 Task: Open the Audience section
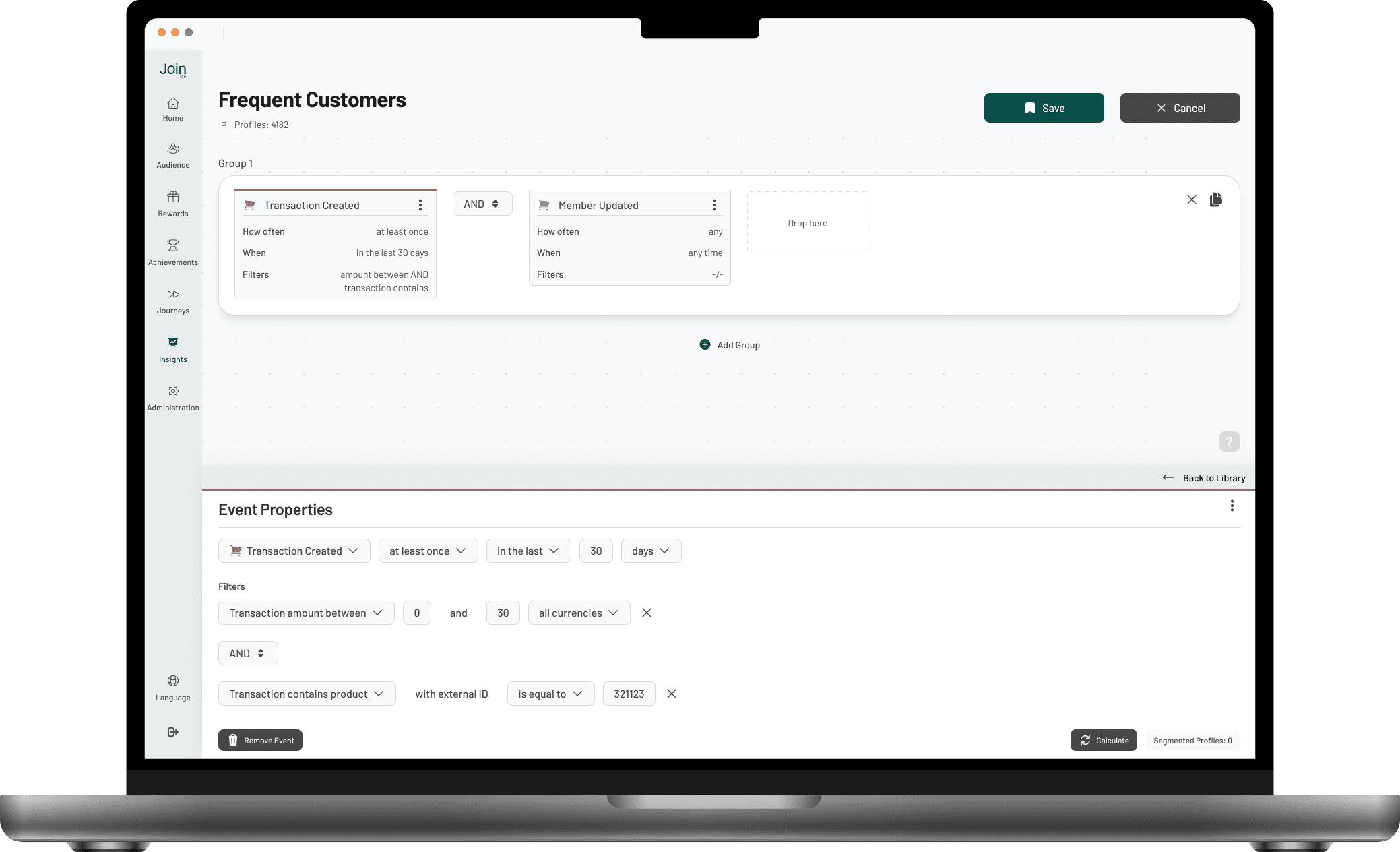(x=173, y=156)
